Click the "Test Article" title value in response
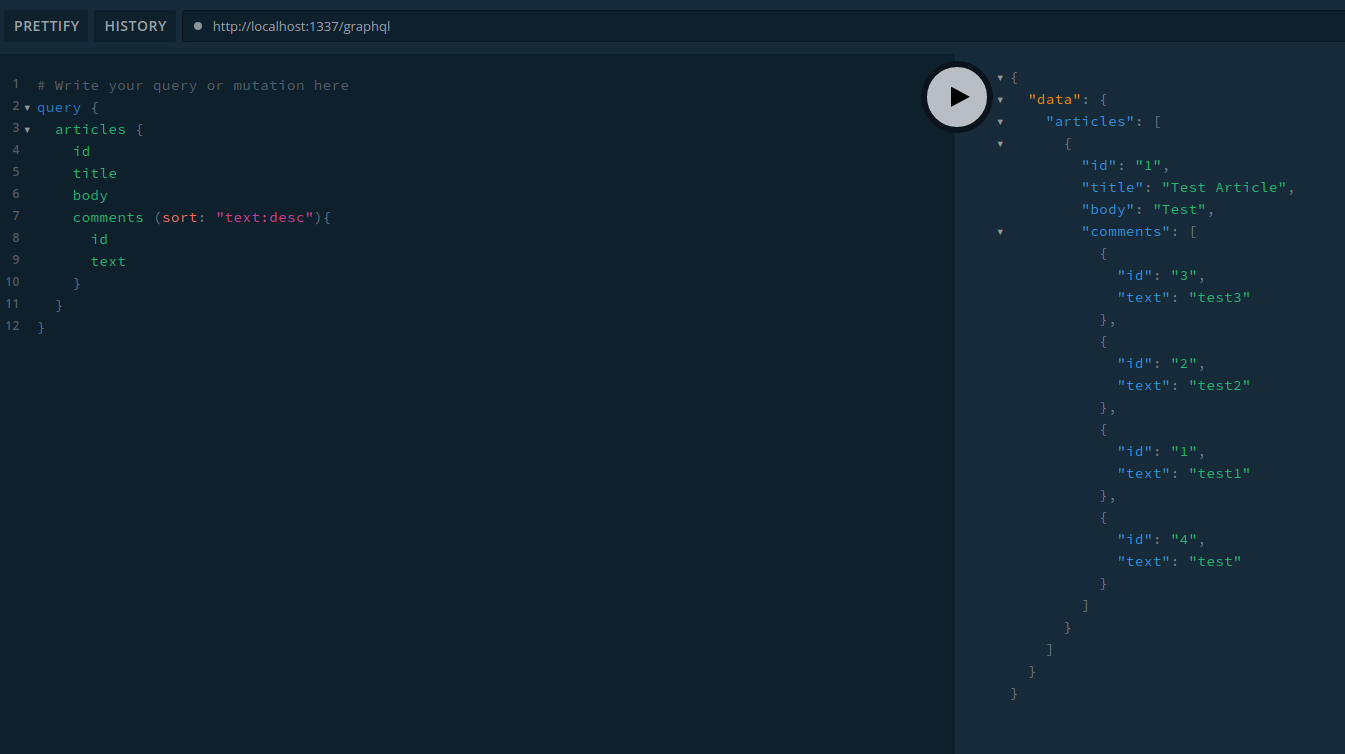 coord(1226,187)
